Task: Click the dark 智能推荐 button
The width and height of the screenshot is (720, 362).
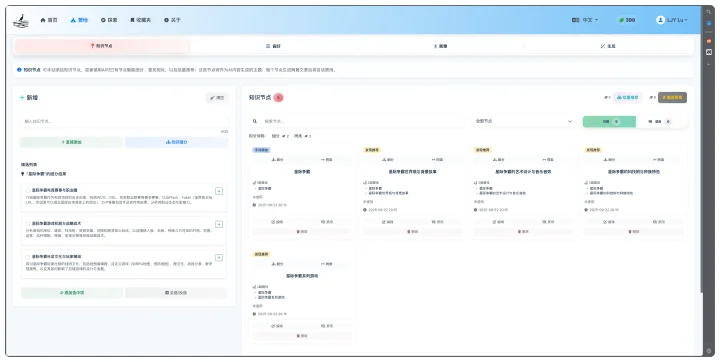Action: tap(672, 97)
